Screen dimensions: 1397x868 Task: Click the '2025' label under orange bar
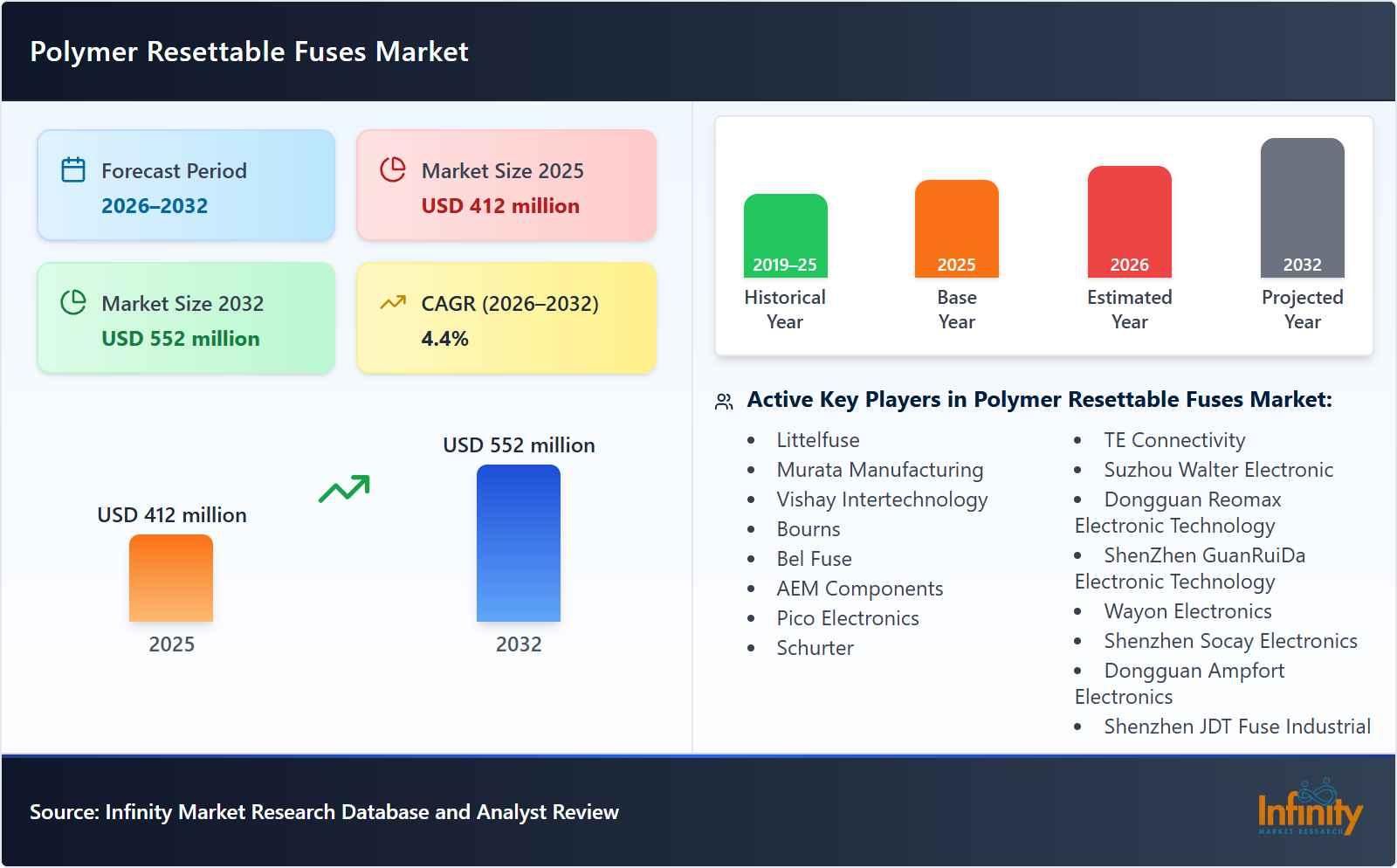(171, 644)
